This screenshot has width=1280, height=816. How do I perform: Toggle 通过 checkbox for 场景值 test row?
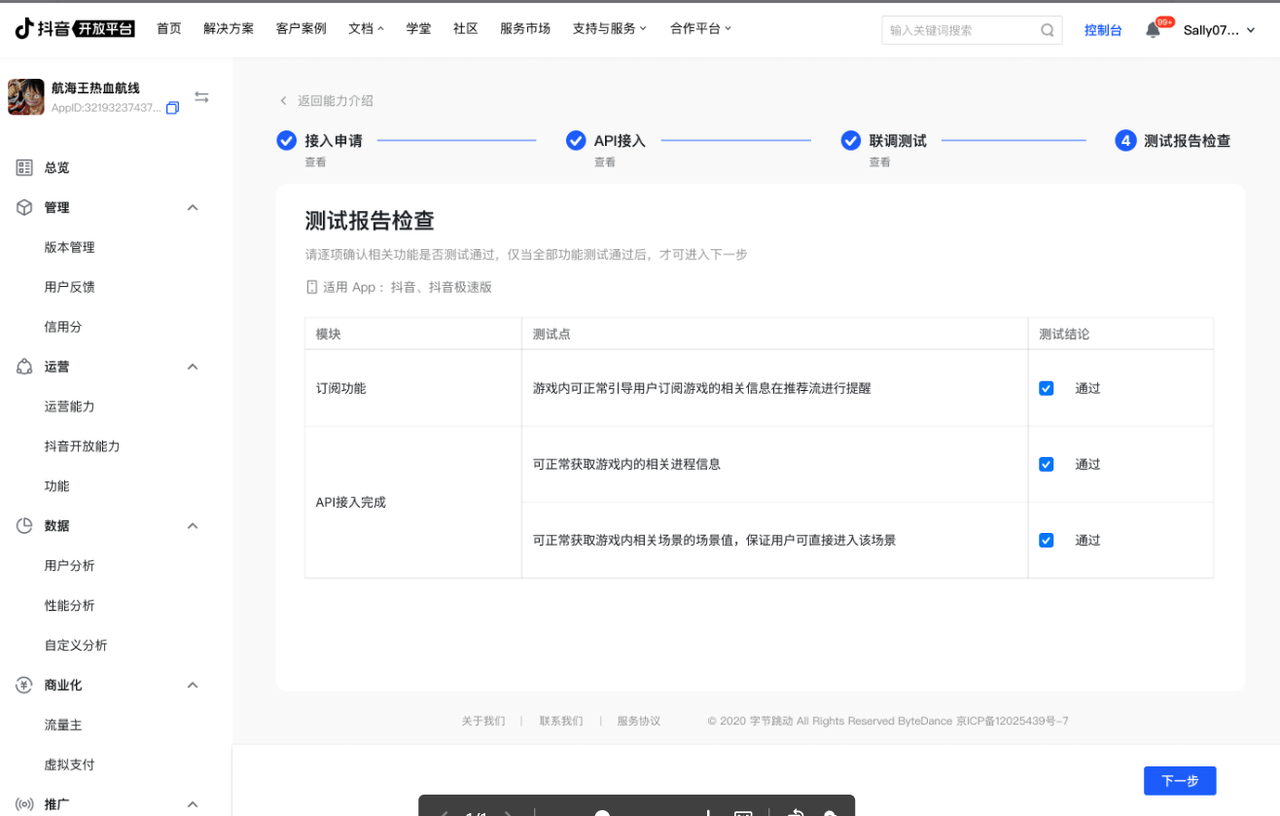[x=1046, y=540]
